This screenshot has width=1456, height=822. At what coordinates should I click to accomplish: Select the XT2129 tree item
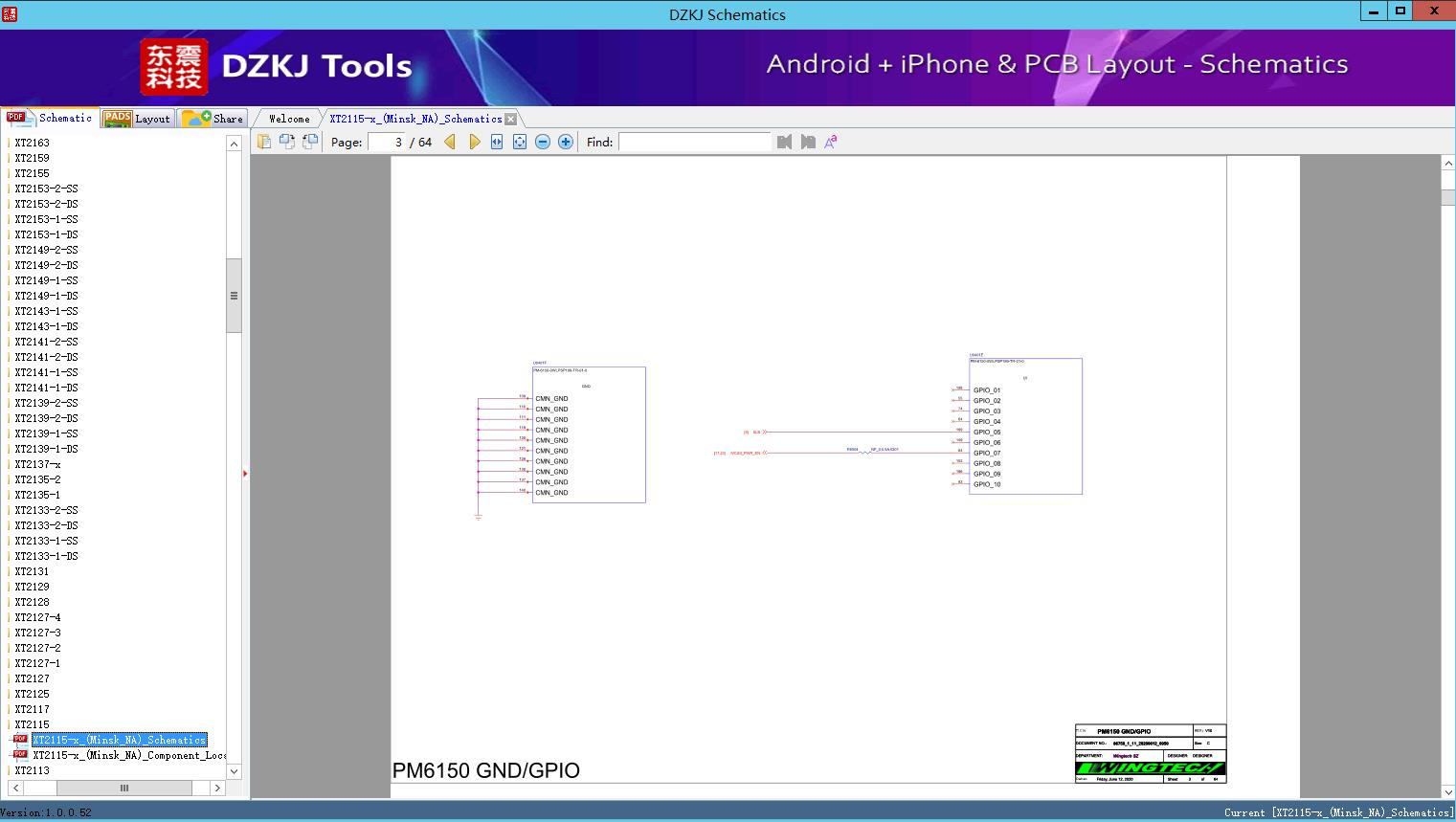tap(32, 587)
